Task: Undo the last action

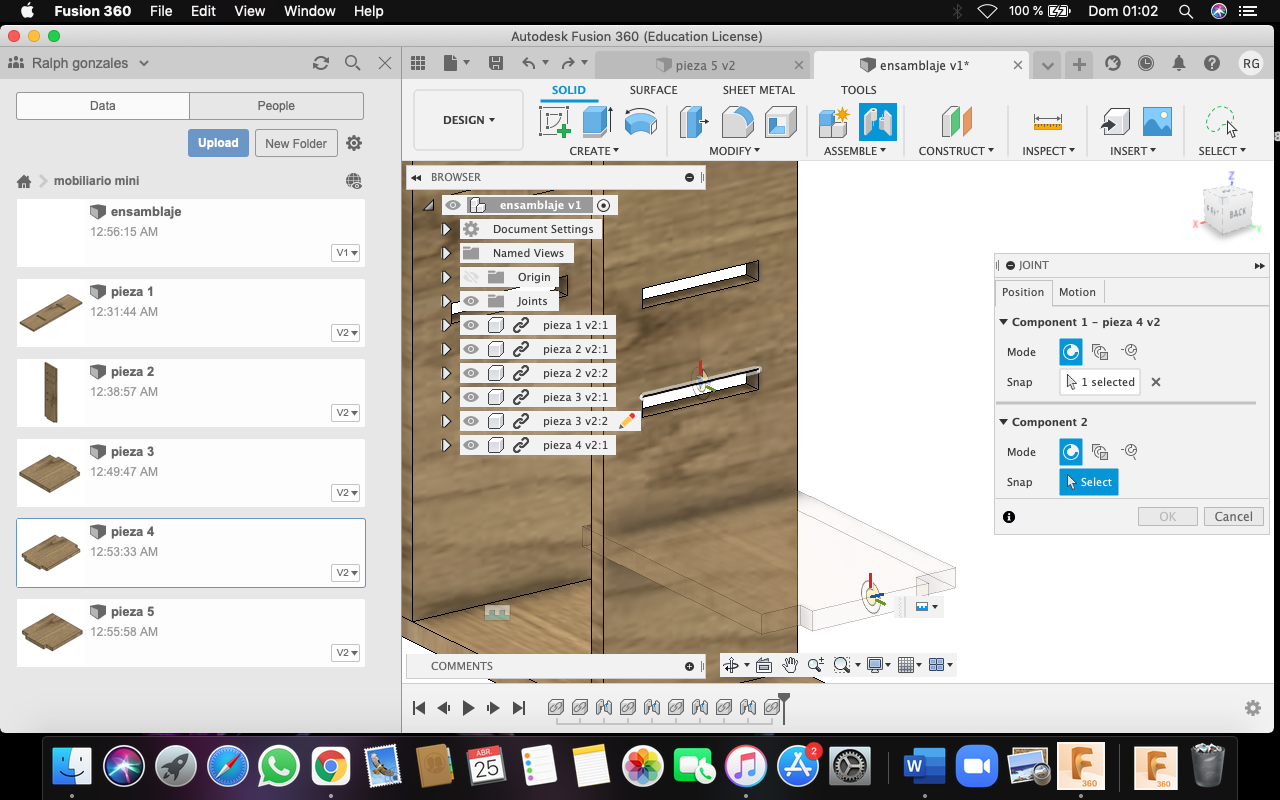Action: pyautogui.click(x=529, y=64)
